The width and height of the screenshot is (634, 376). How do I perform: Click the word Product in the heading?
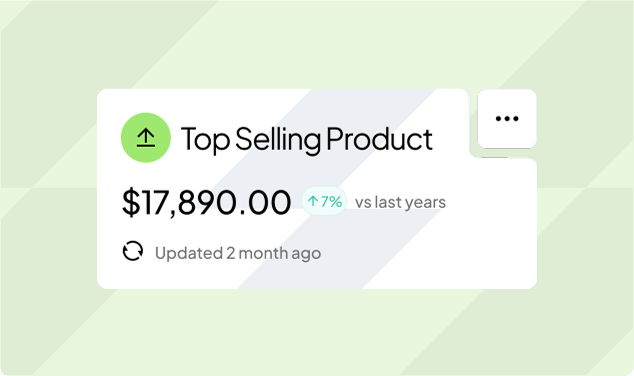click(x=379, y=139)
